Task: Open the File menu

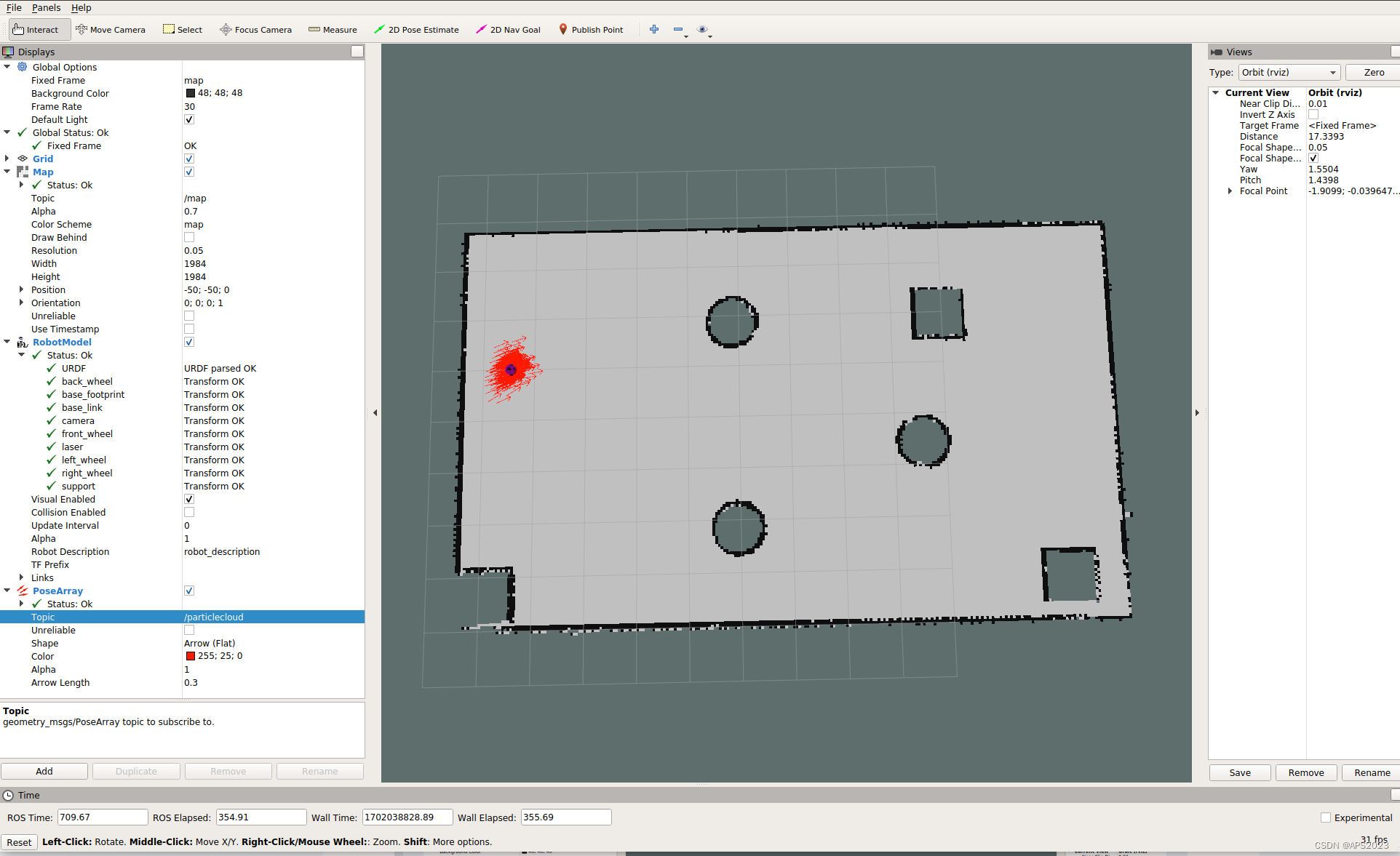Action: (14, 7)
